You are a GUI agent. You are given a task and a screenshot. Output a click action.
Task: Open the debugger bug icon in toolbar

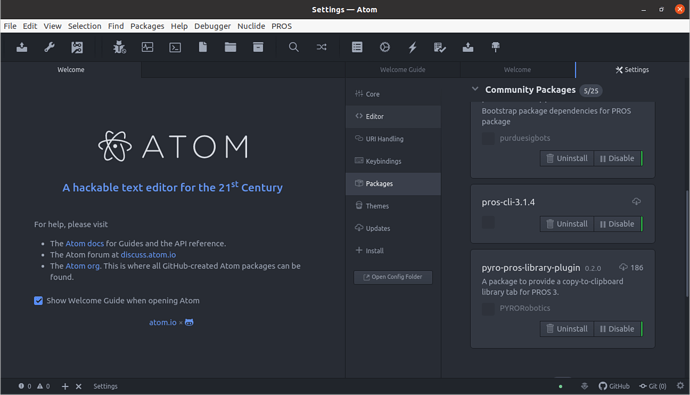pyautogui.click(x=119, y=47)
